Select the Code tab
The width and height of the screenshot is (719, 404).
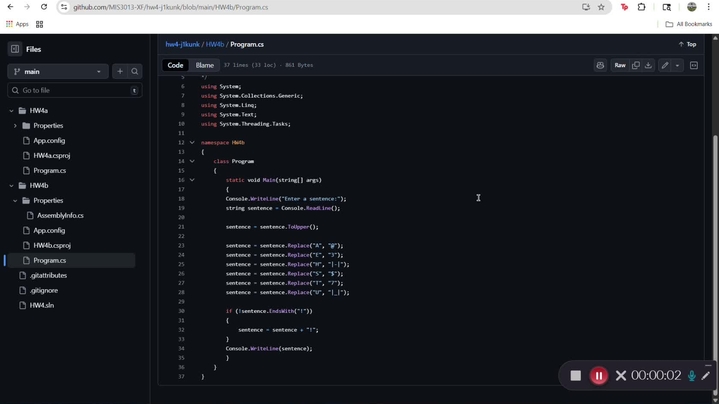click(175, 65)
